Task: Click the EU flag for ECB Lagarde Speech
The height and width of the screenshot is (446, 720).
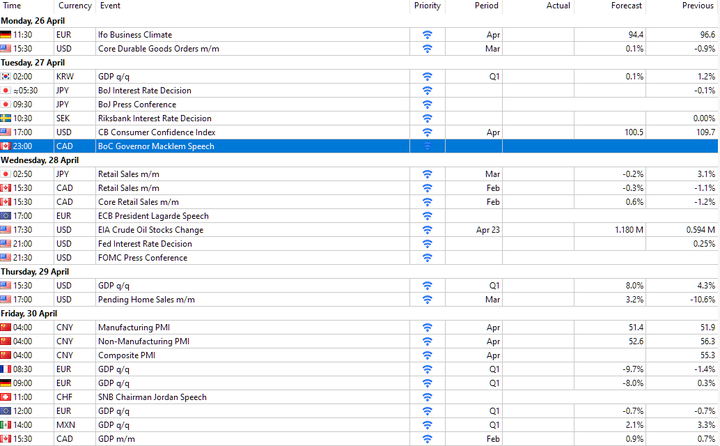Action: [x=6, y=216]
